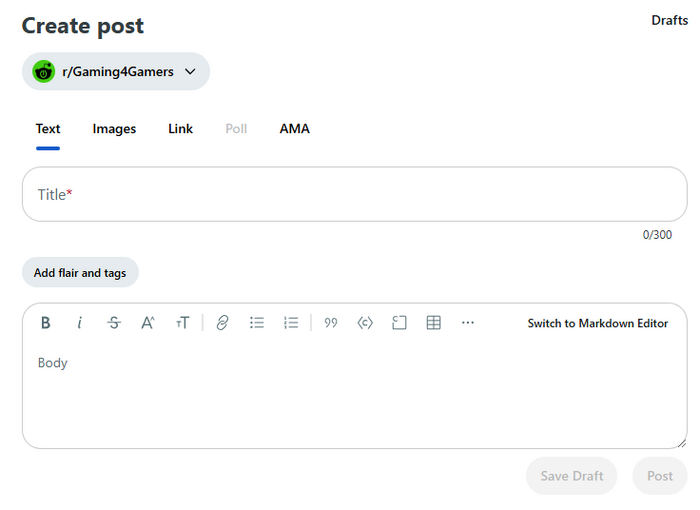
Task: Open more formatting options ellipsis
Action: [x=468, y=323]
